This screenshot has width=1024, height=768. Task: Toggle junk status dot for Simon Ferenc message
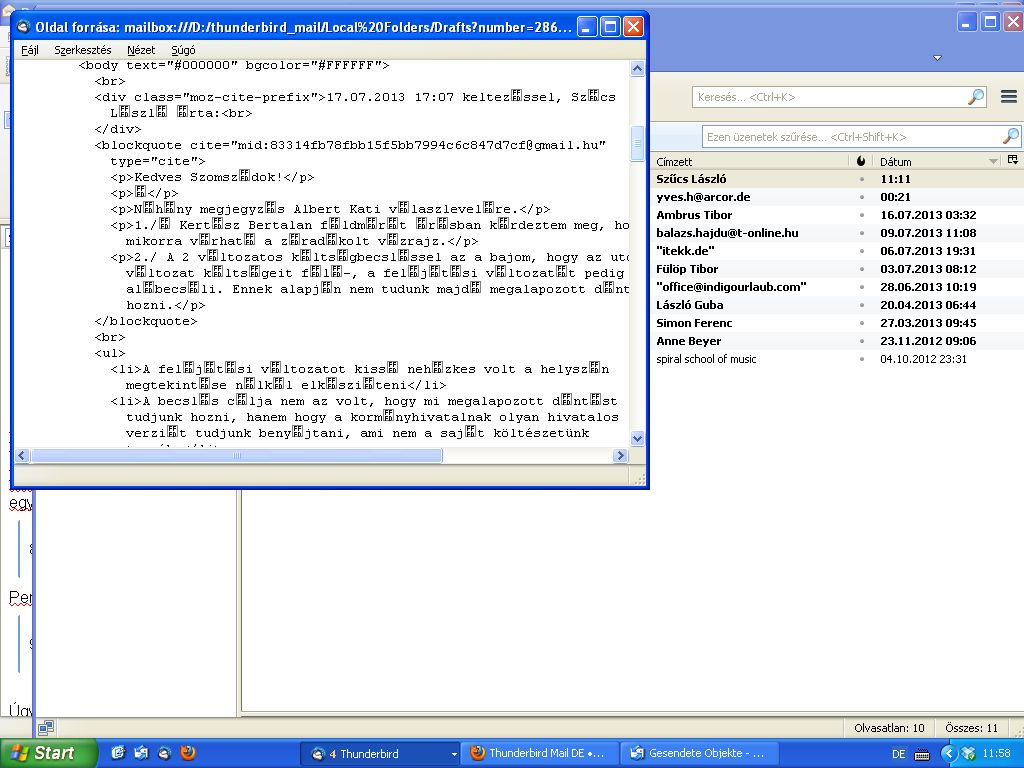click(861, 323)
